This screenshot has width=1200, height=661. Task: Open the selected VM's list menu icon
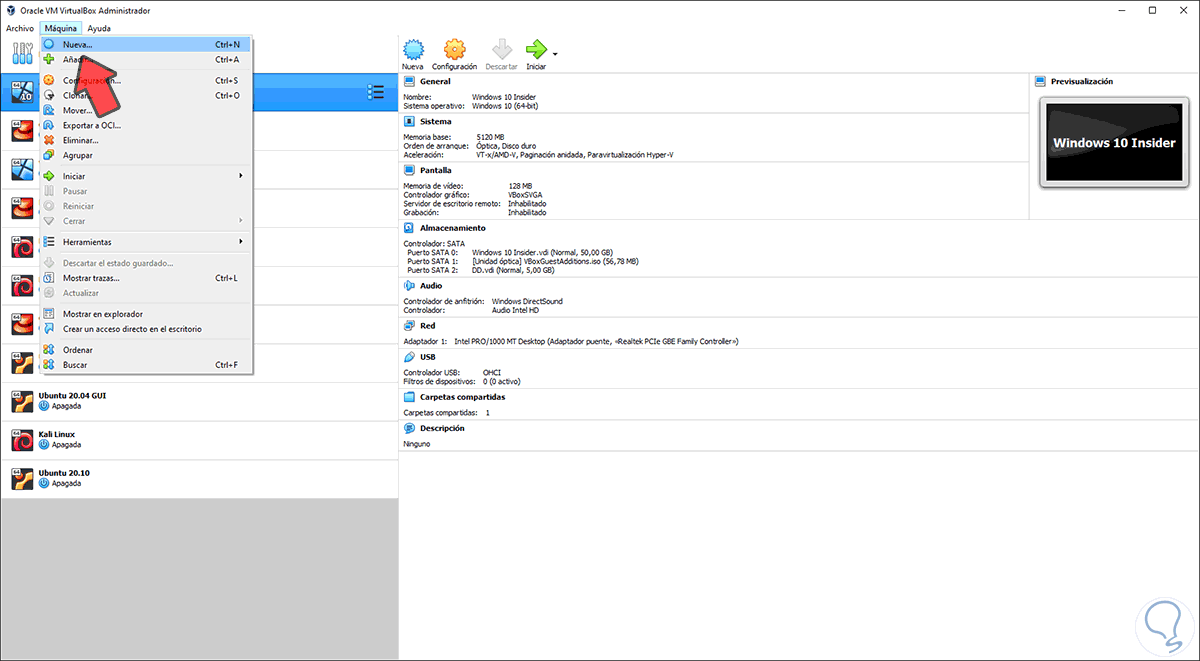tap(376, 92)
